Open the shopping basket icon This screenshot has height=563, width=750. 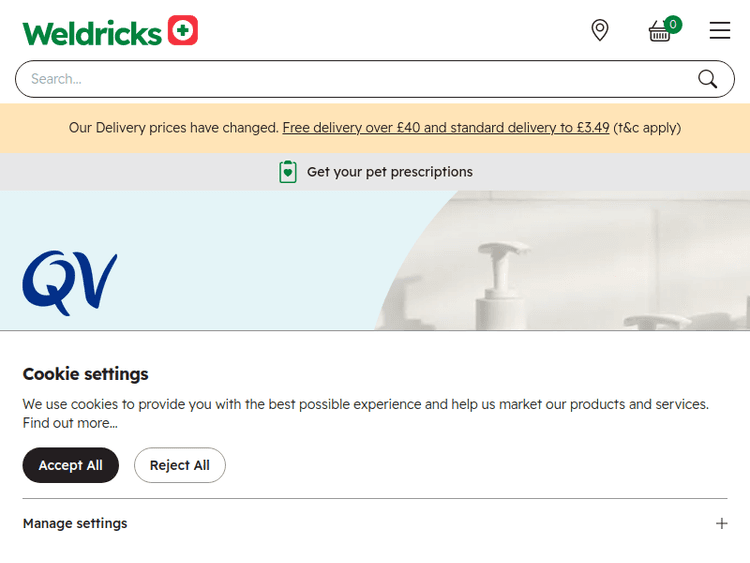pyautogui.click(x=659, y=33)
